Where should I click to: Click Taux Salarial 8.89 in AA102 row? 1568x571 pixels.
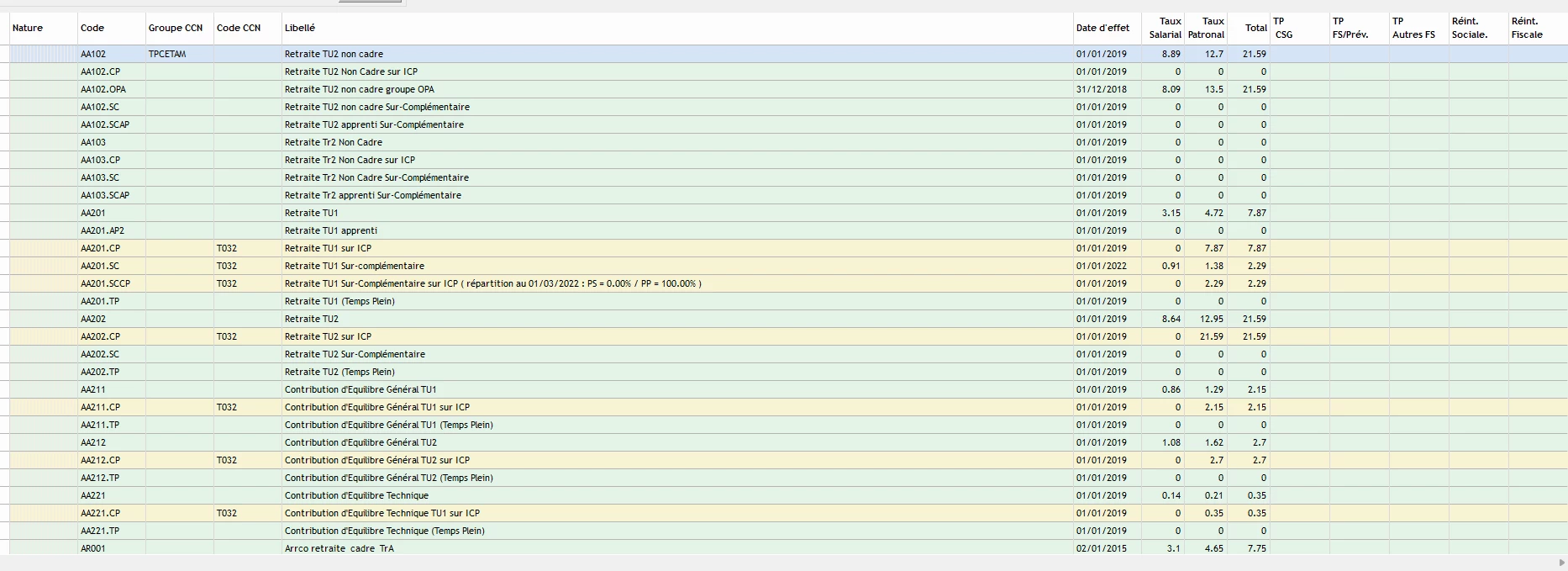[1171, 54]
